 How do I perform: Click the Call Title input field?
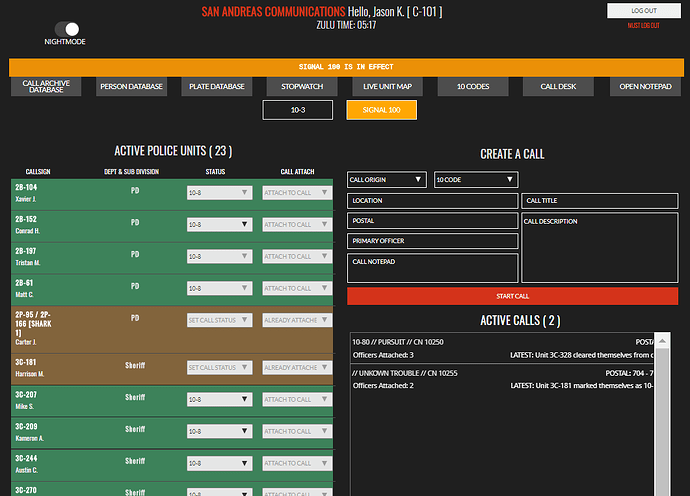(x=599, y=201)
